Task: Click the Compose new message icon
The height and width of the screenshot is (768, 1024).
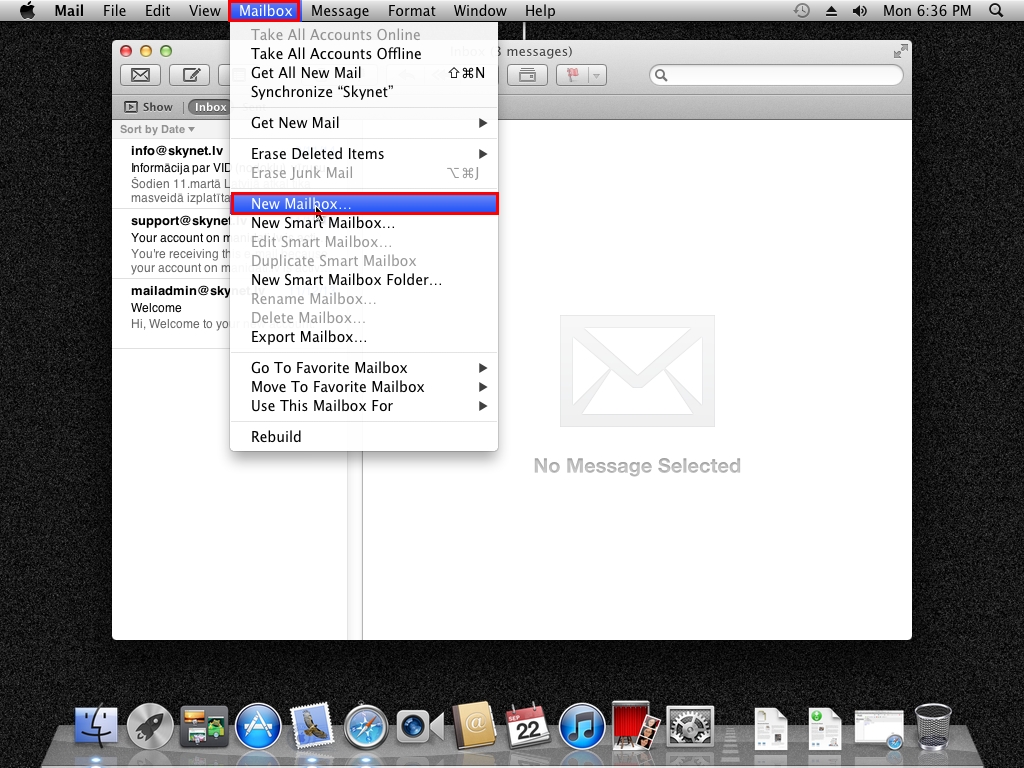Action: tap(189, 75)
